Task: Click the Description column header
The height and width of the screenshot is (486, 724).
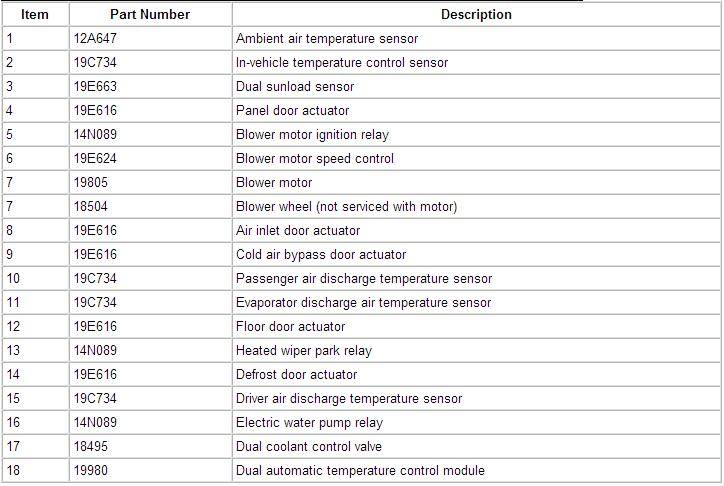Action: click(x=476, y=15)
